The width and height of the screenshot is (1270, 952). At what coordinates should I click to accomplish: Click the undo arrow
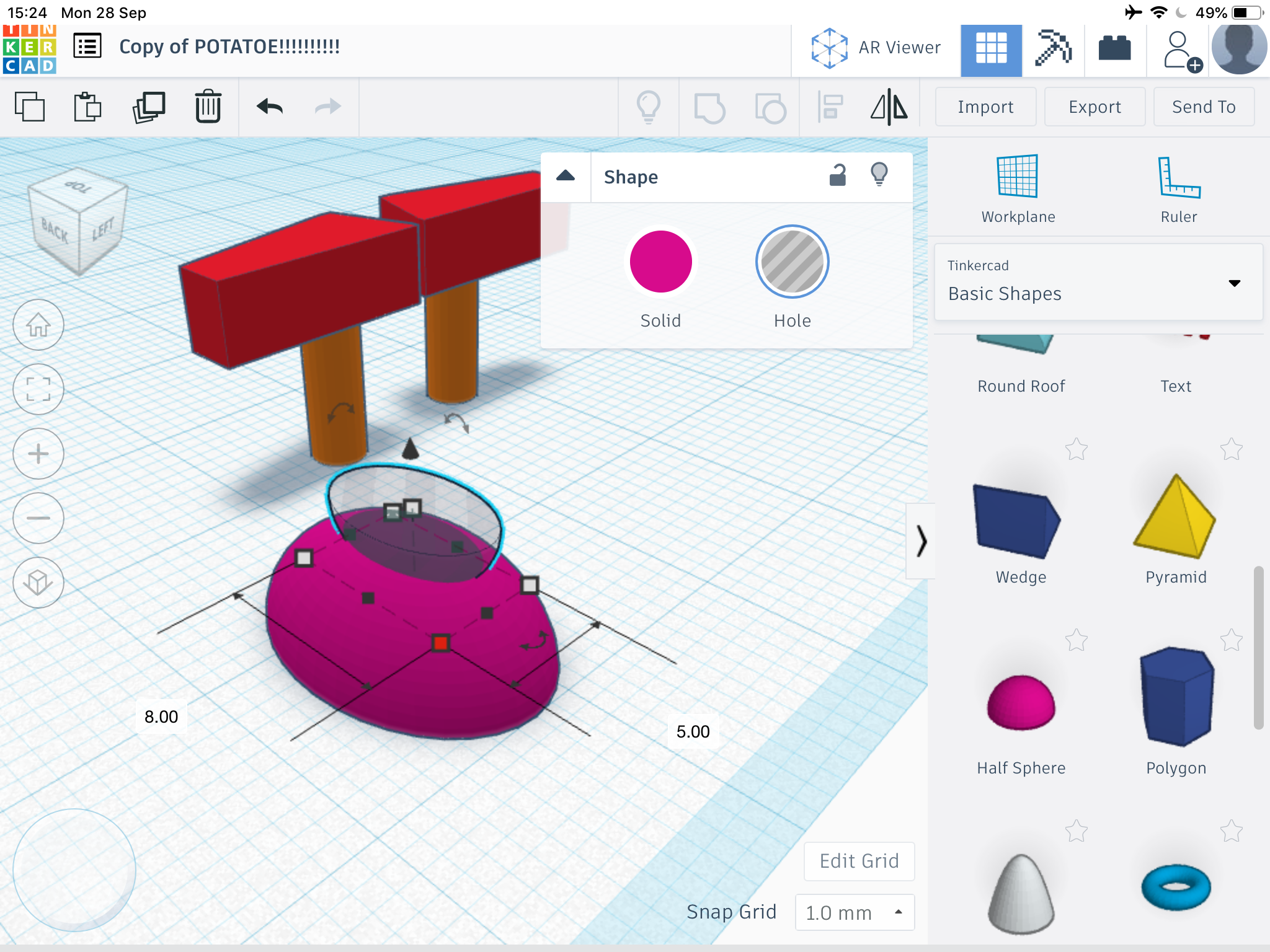pos(270,107)
